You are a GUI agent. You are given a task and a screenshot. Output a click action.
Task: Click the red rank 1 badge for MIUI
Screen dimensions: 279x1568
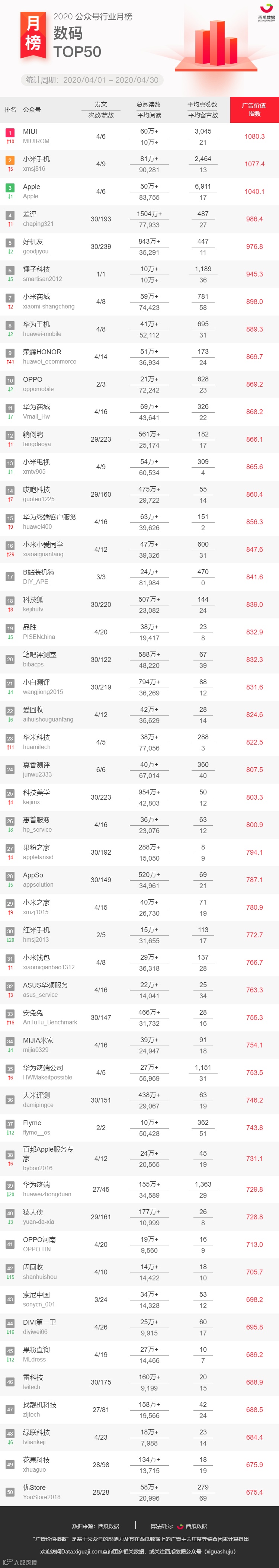coord(10,132)
